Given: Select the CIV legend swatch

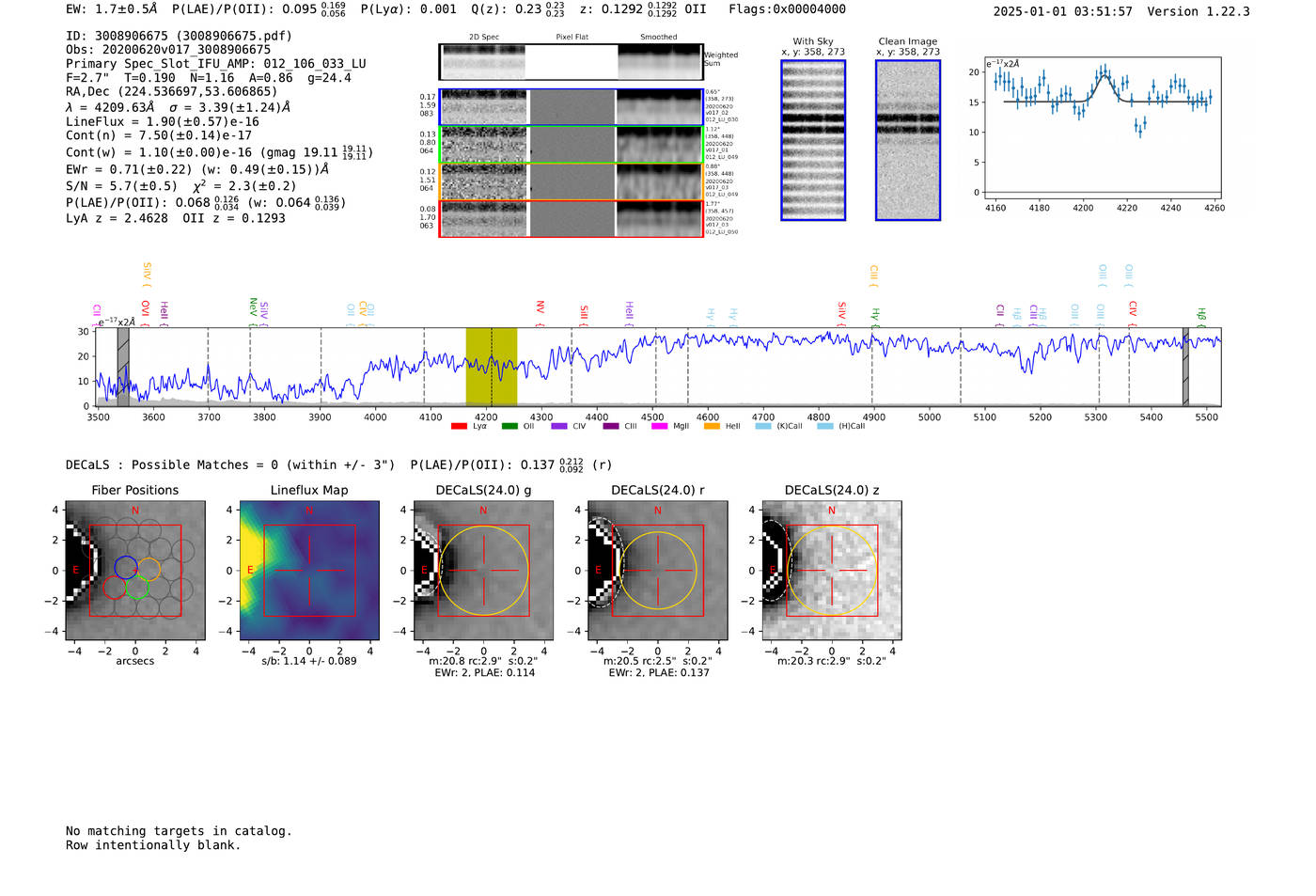Looking at the screenshot, I should (559, 426).
